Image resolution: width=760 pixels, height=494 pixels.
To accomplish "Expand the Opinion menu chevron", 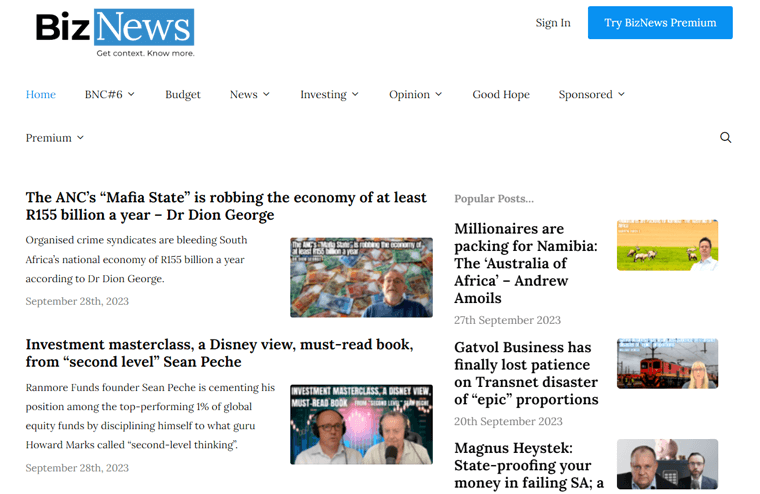I will [x=439, y=94].
